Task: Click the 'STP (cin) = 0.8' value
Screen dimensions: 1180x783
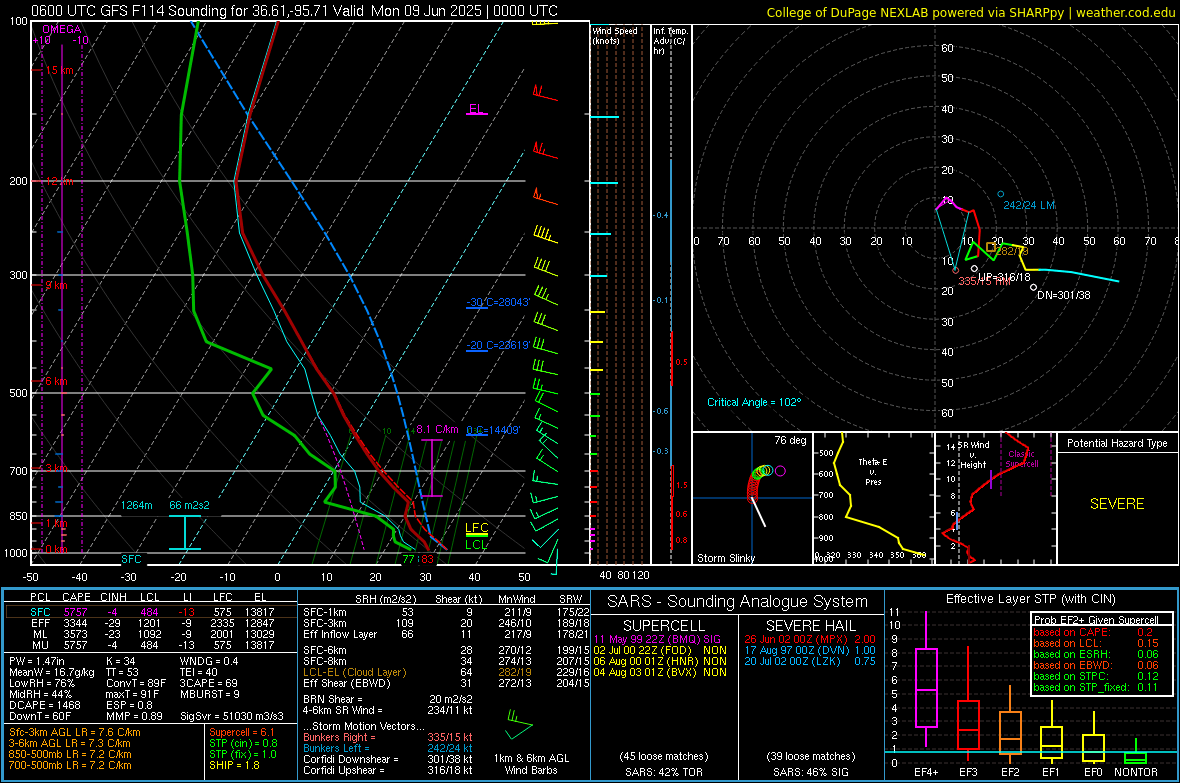Action: tap(243, 743)
